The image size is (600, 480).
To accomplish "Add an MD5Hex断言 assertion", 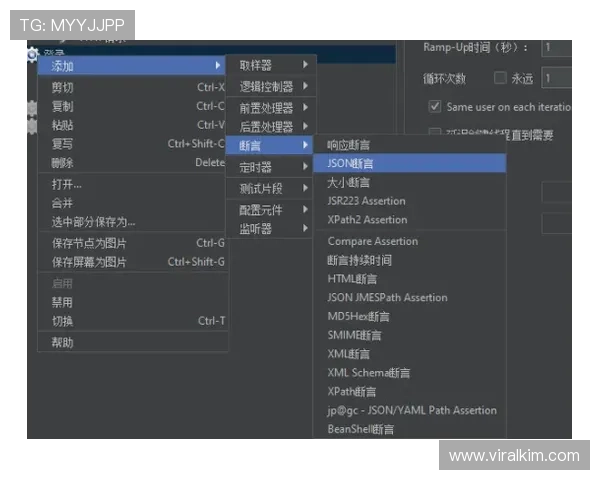I will coord(410,317).
